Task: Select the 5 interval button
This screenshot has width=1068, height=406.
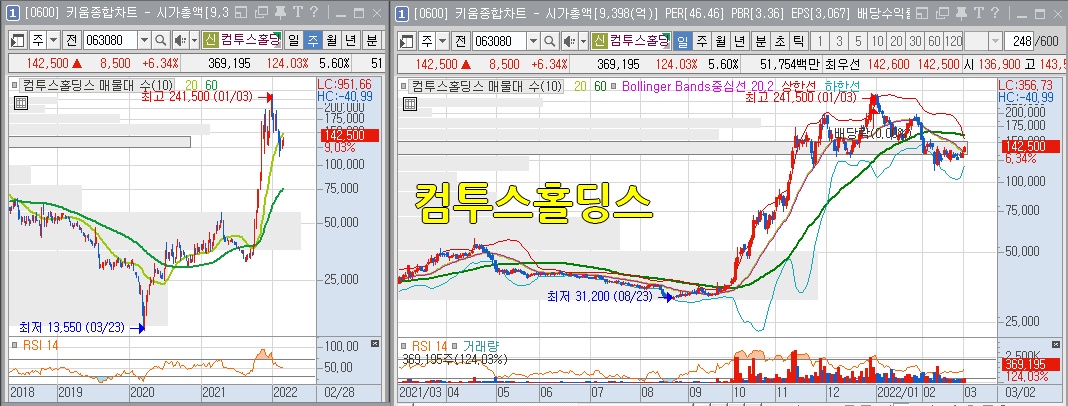Action: tap(858, 41)
